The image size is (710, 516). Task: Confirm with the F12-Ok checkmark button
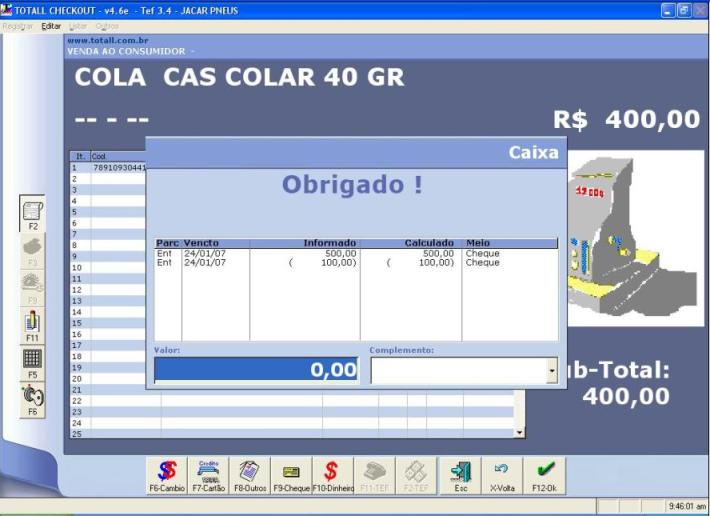[544, 476]
